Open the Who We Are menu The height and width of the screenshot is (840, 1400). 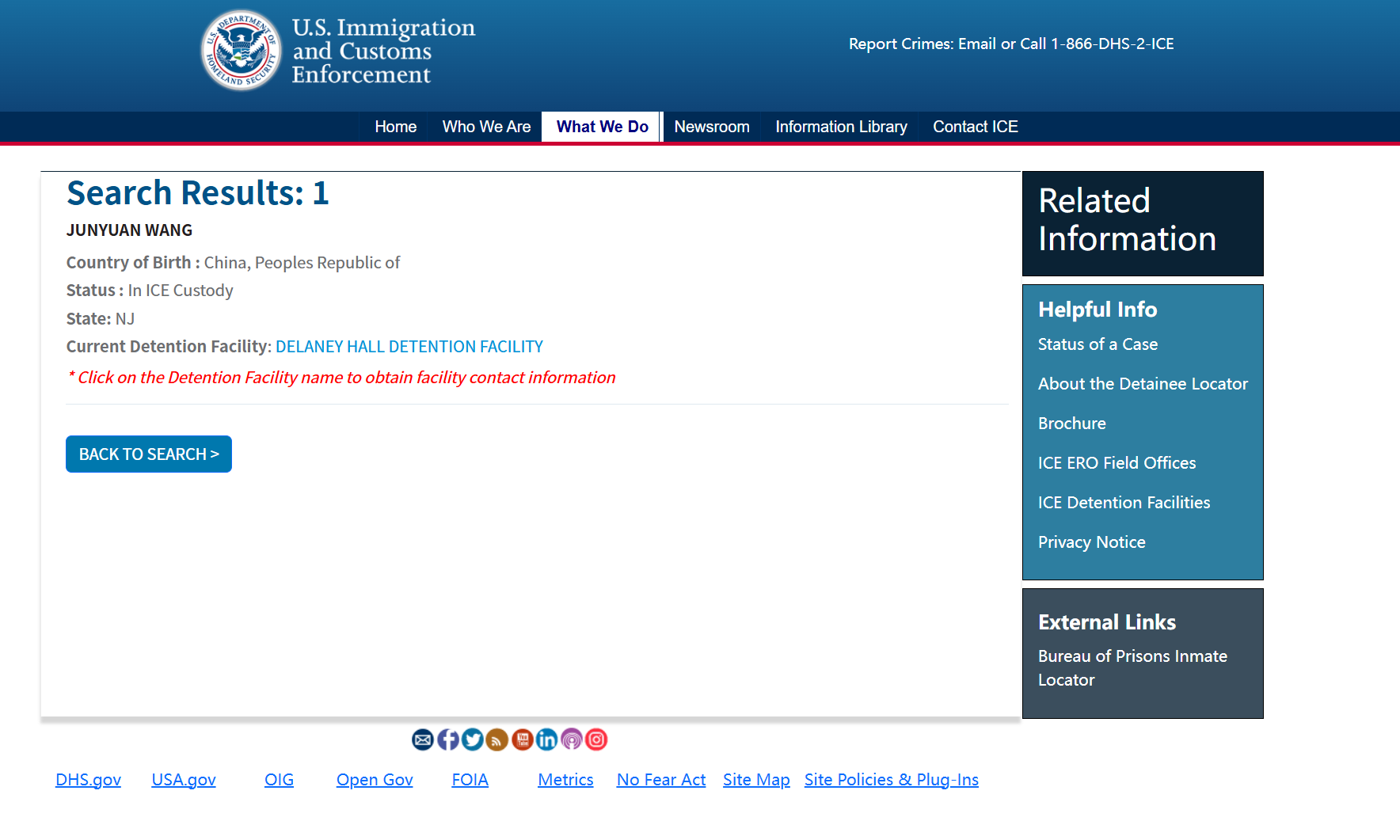[486, 127]
